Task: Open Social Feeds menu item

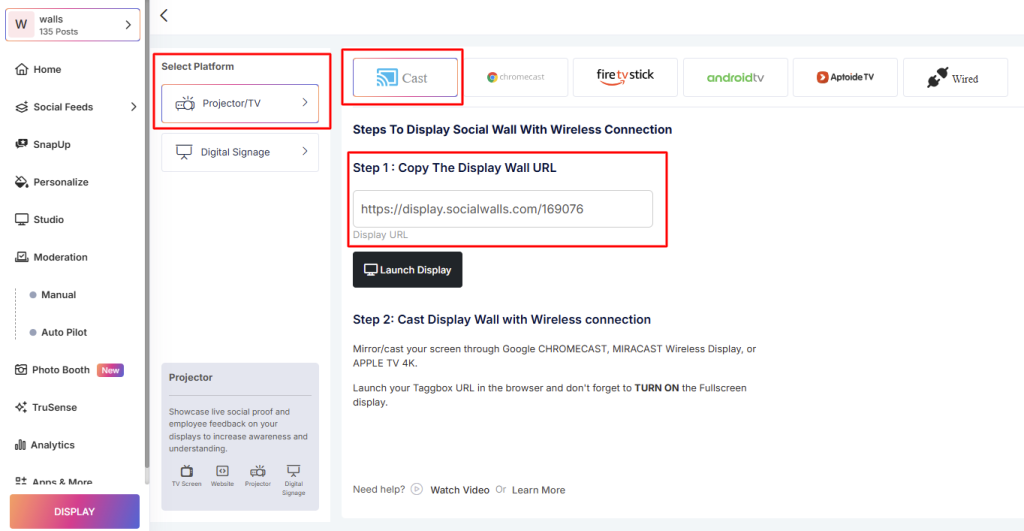Action: point(63,106)
